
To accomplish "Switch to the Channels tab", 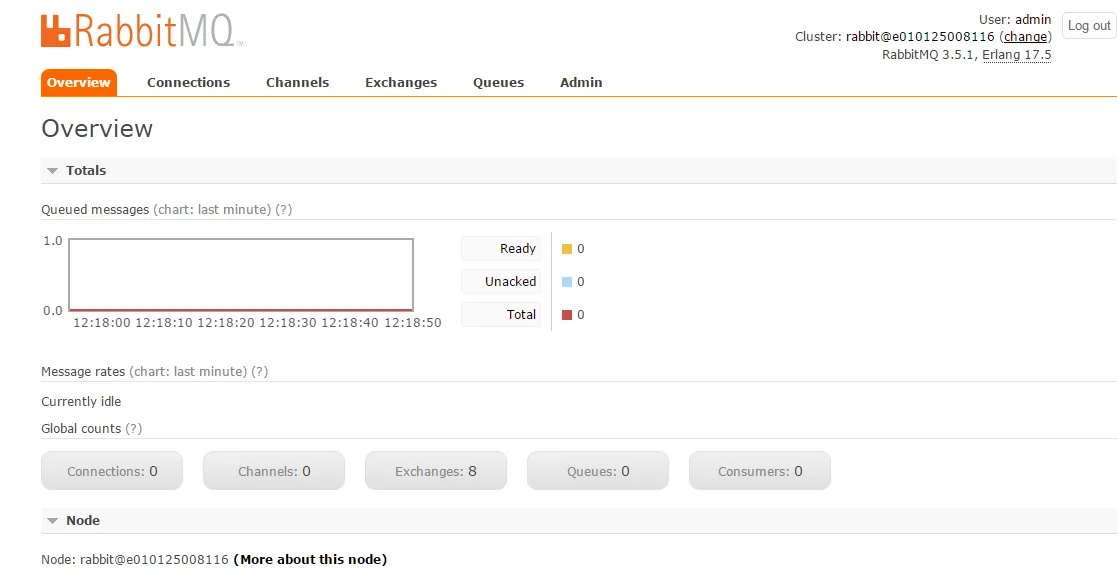I will click(x=297, y=83).
